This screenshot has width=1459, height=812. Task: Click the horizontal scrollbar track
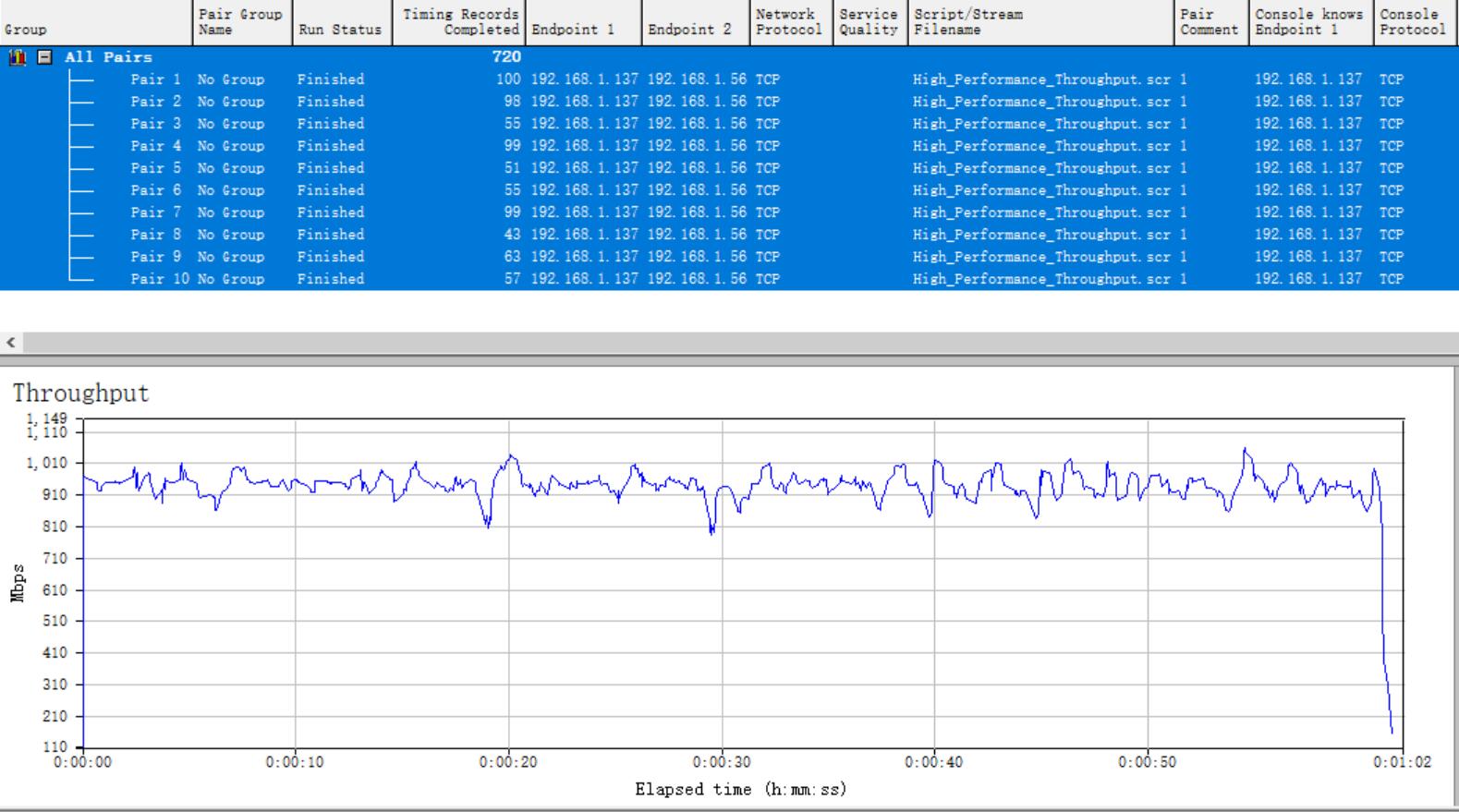click(739, 343)
